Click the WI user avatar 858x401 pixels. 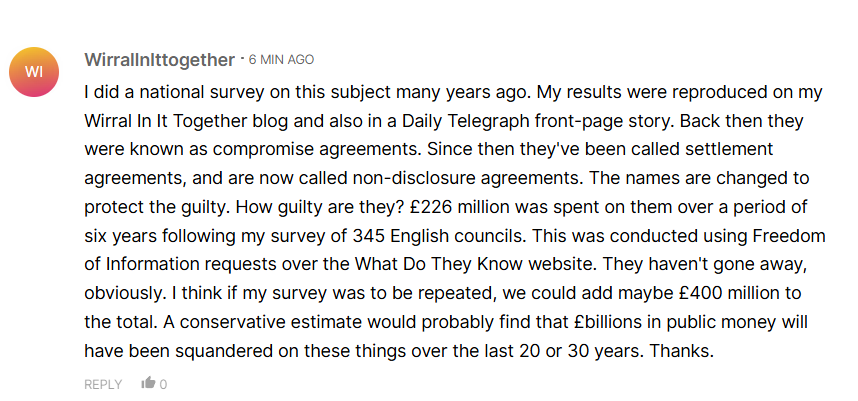pos(34,72)
